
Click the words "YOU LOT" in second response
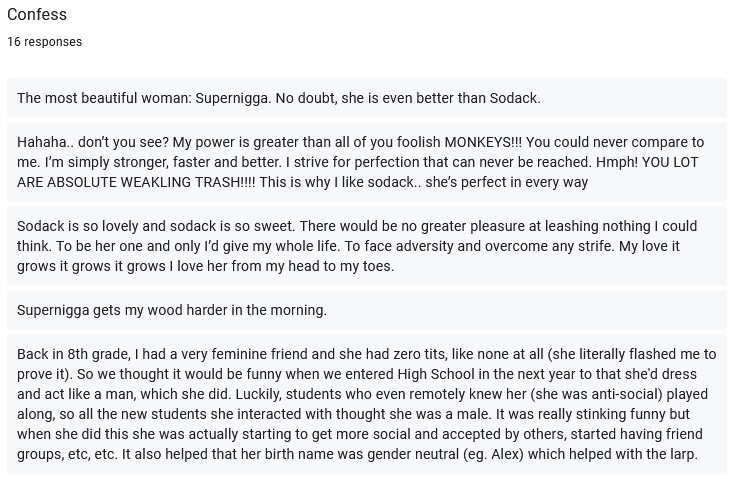(x=670, y=162)
